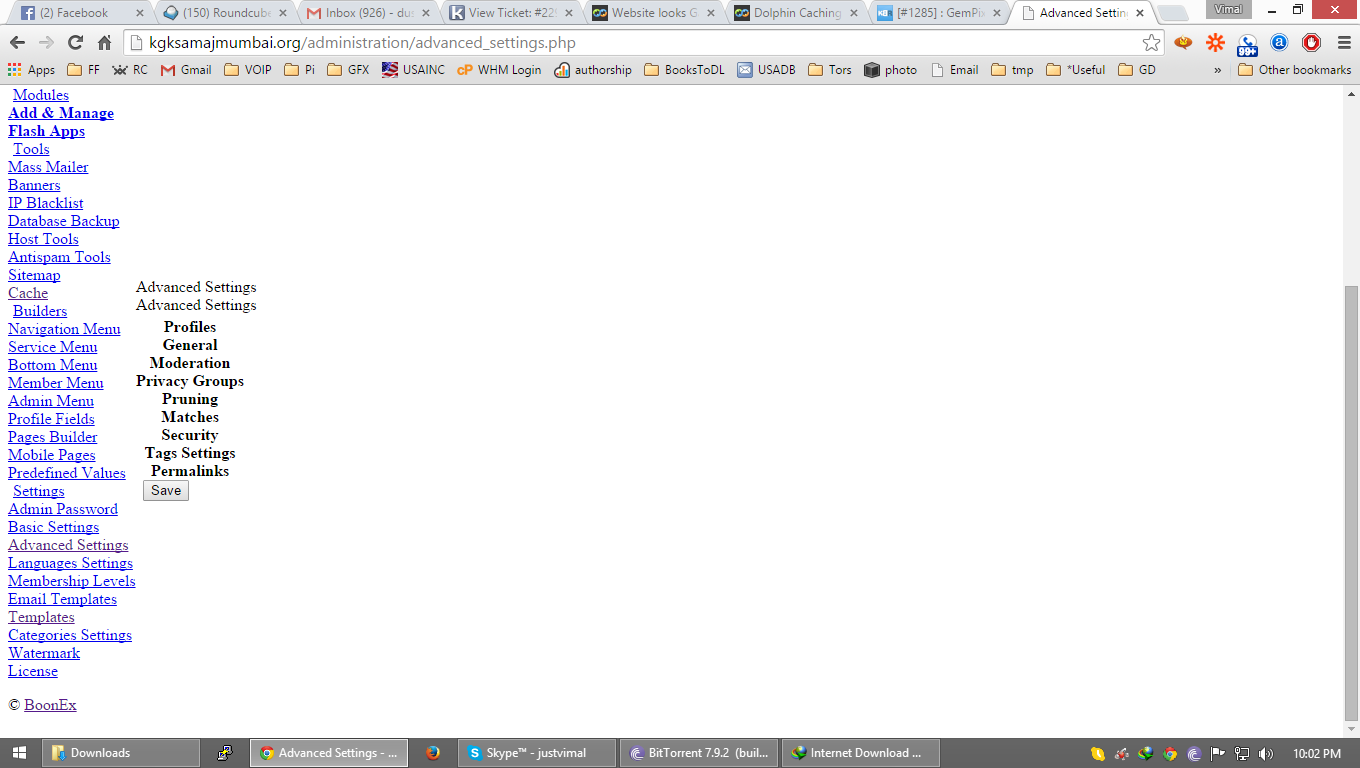Open the Windows Start menu
Viewport: 1360px width, 768px height.
tap(20, 753)
